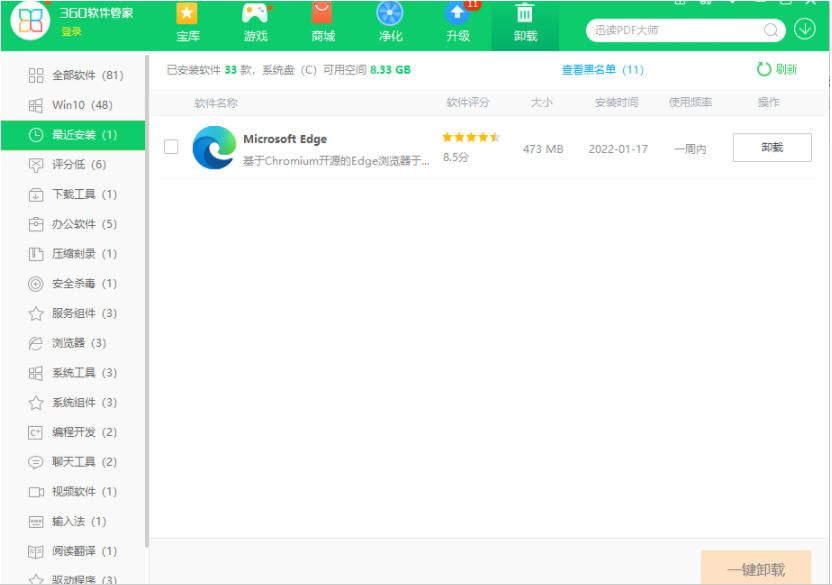Sort list by 安装时间 column header
Viewport: 832px width, 585px height.
click(617, 103)
